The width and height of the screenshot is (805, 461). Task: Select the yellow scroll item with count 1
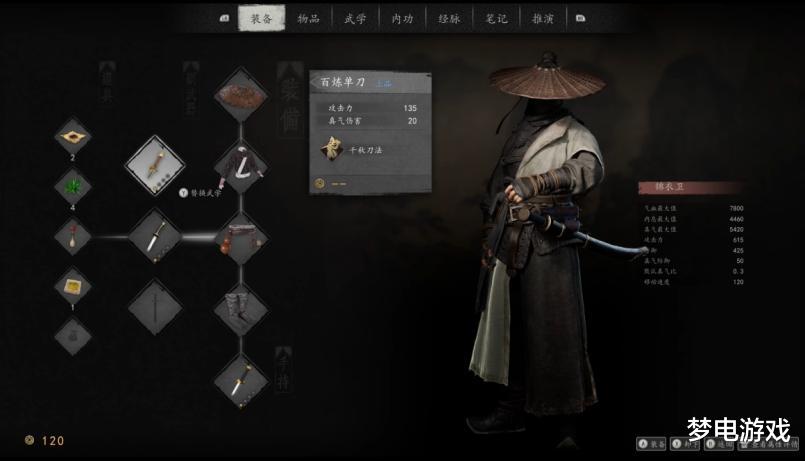pyautogui.click(x=72, y=286)
